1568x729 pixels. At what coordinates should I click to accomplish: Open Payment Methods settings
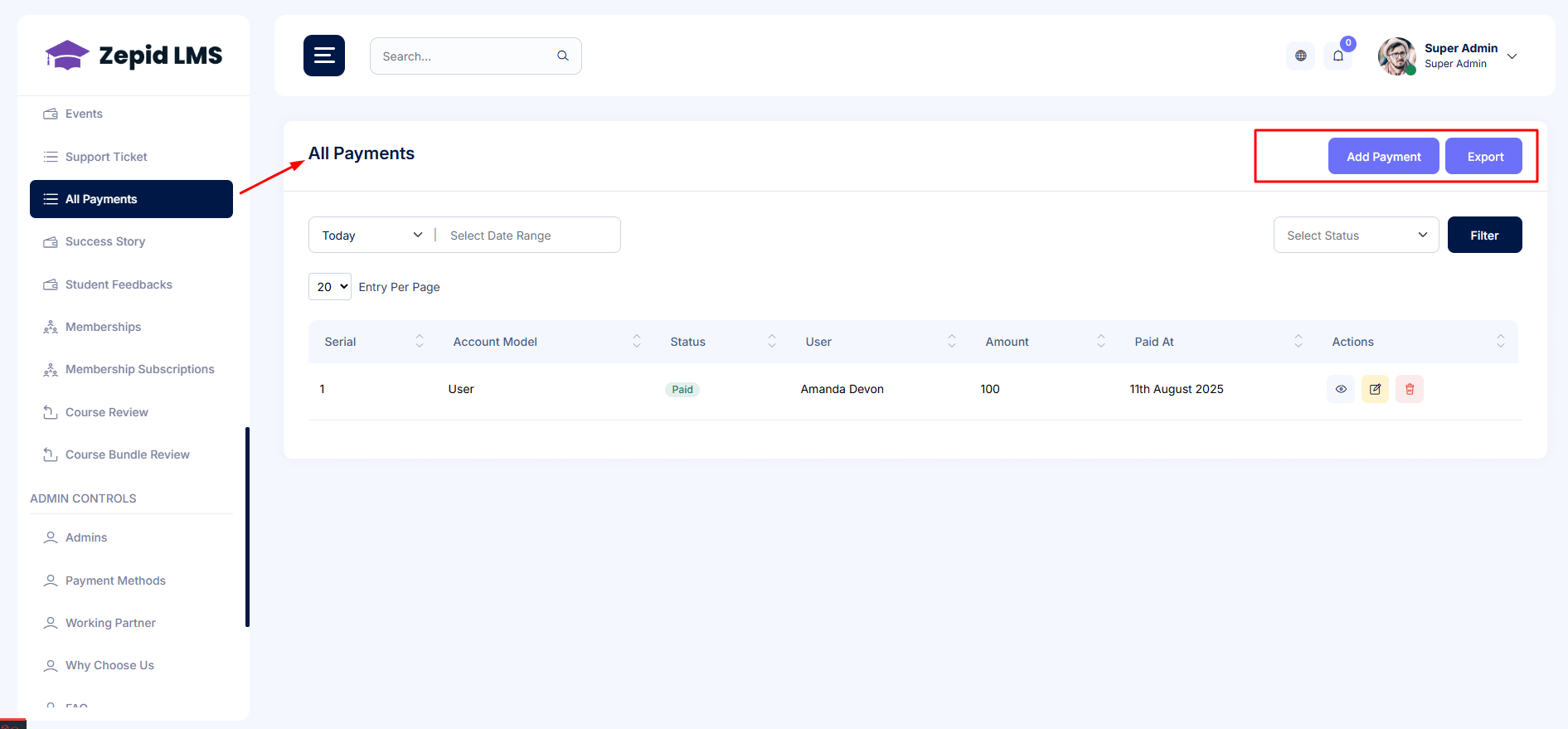[x=131, y=581]
